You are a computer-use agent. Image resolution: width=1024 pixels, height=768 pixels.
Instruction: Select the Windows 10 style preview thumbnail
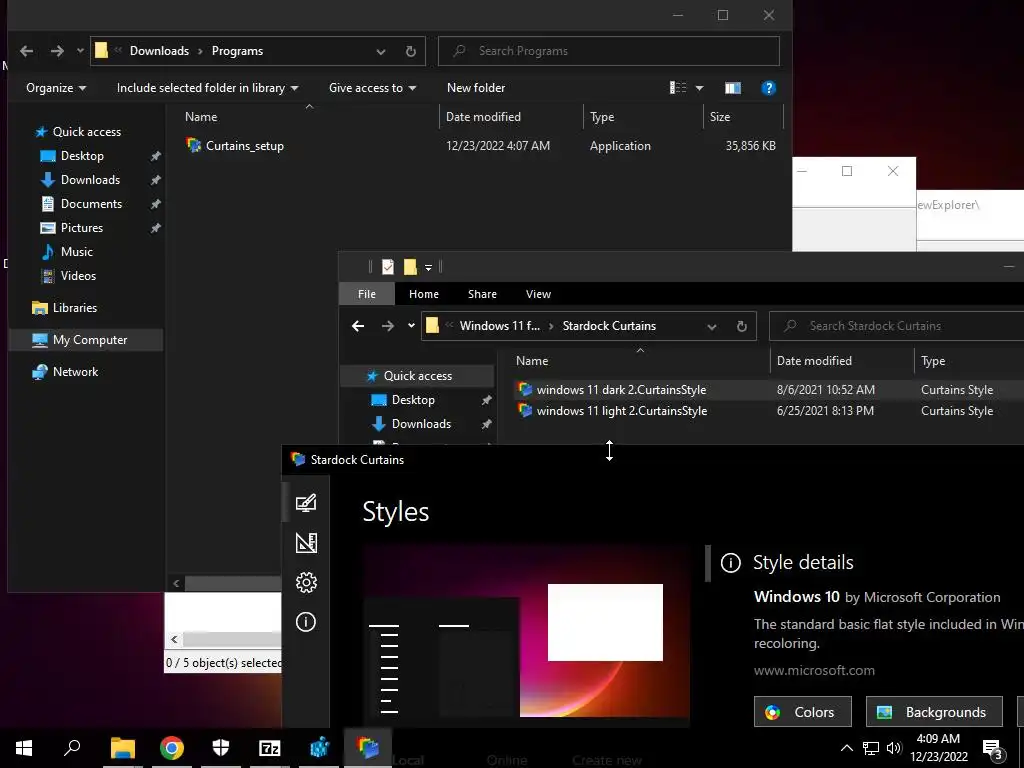point(526,630)
